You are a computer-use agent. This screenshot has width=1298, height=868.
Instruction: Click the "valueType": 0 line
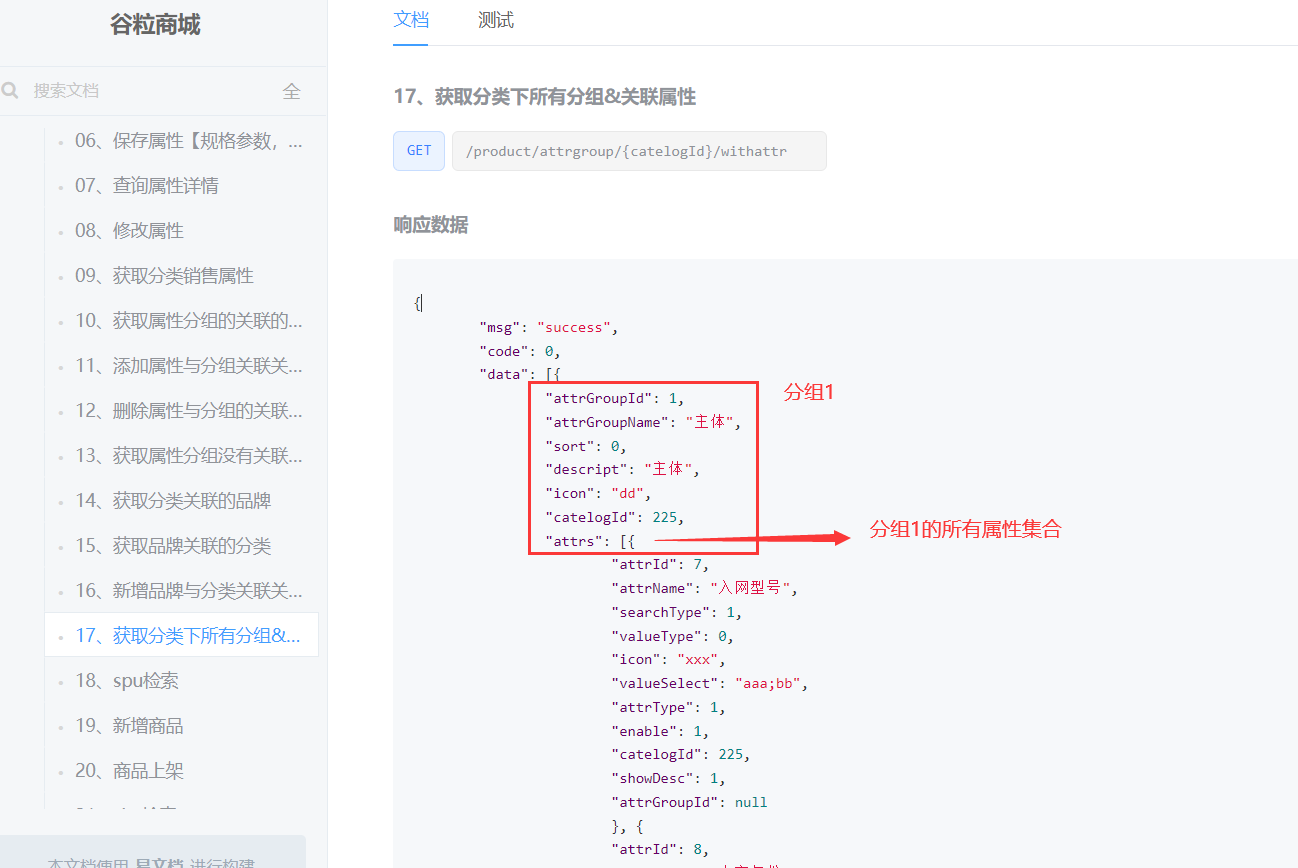tap(673, 636)
